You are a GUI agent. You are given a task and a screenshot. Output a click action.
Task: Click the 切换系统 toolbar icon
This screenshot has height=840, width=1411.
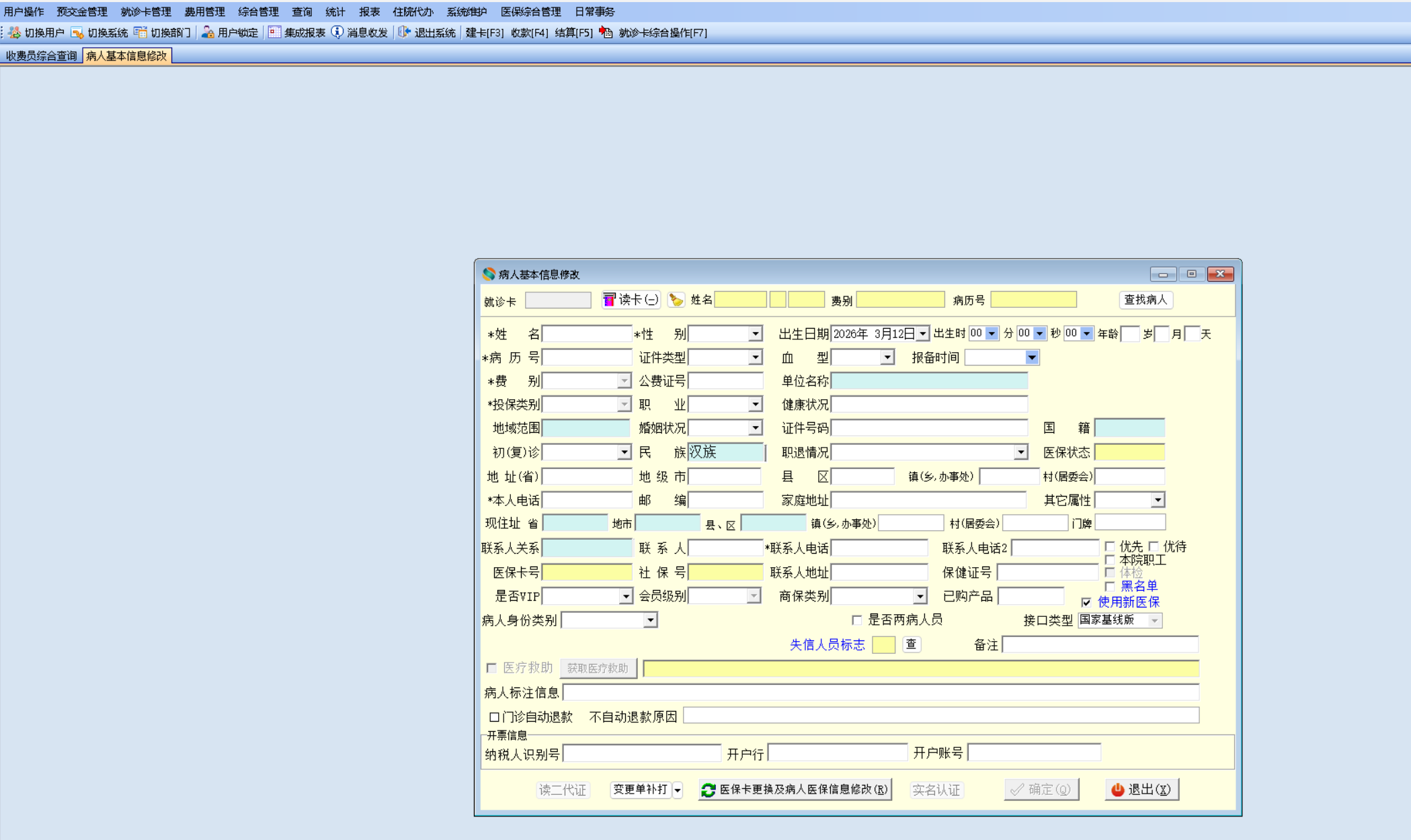[x=77, y=32]
